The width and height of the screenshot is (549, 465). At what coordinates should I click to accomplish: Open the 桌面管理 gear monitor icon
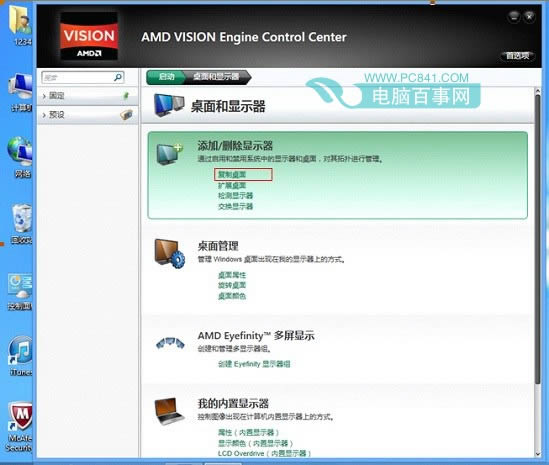tap(170, 254)
